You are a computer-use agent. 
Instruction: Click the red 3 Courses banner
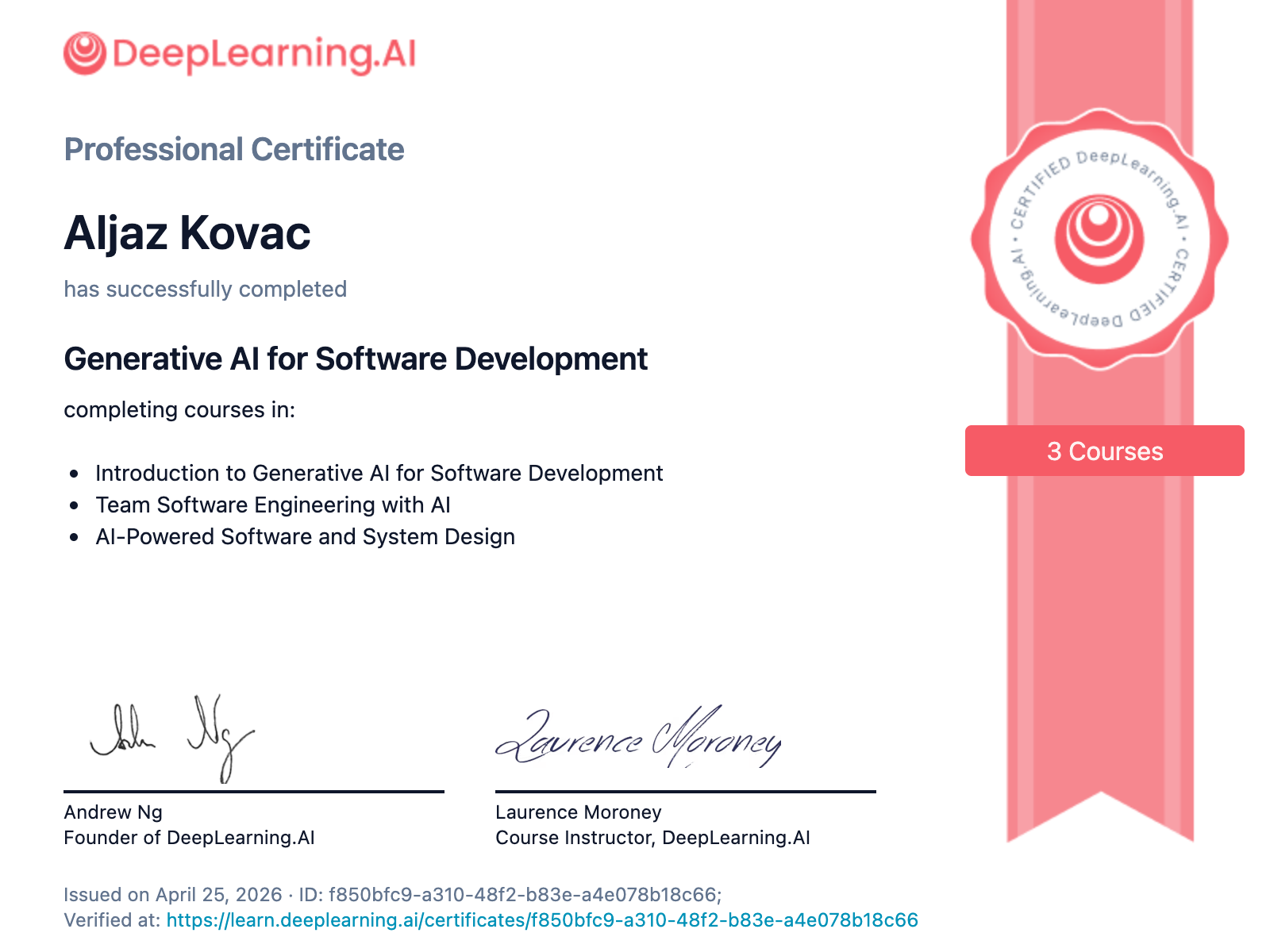click(x=1104, y=451)
